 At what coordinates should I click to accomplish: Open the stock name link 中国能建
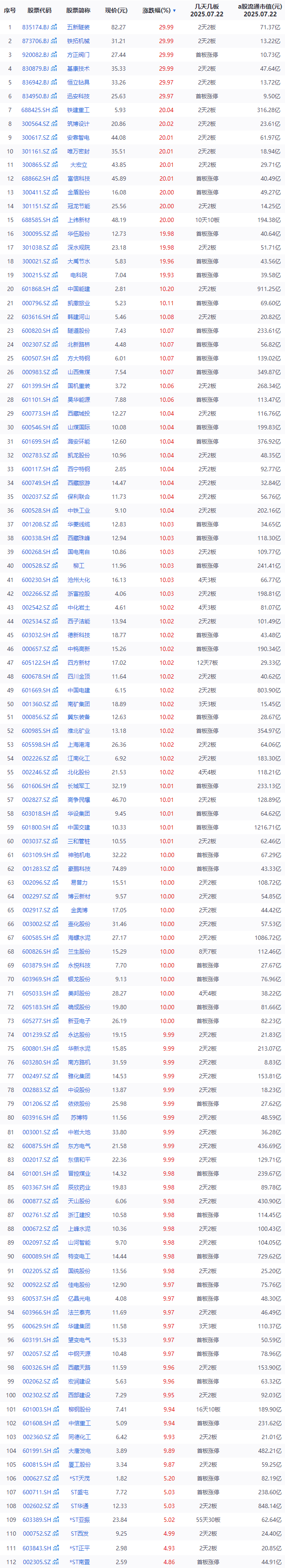point(78,289)
